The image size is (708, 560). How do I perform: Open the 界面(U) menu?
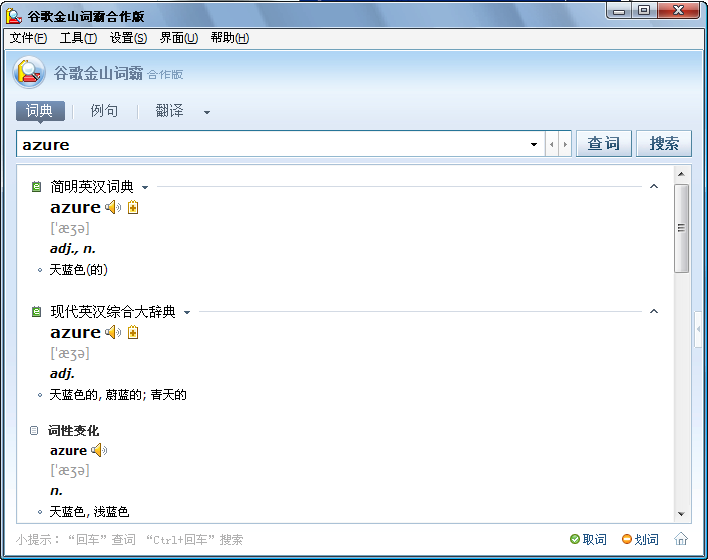[x=179, y=38]
